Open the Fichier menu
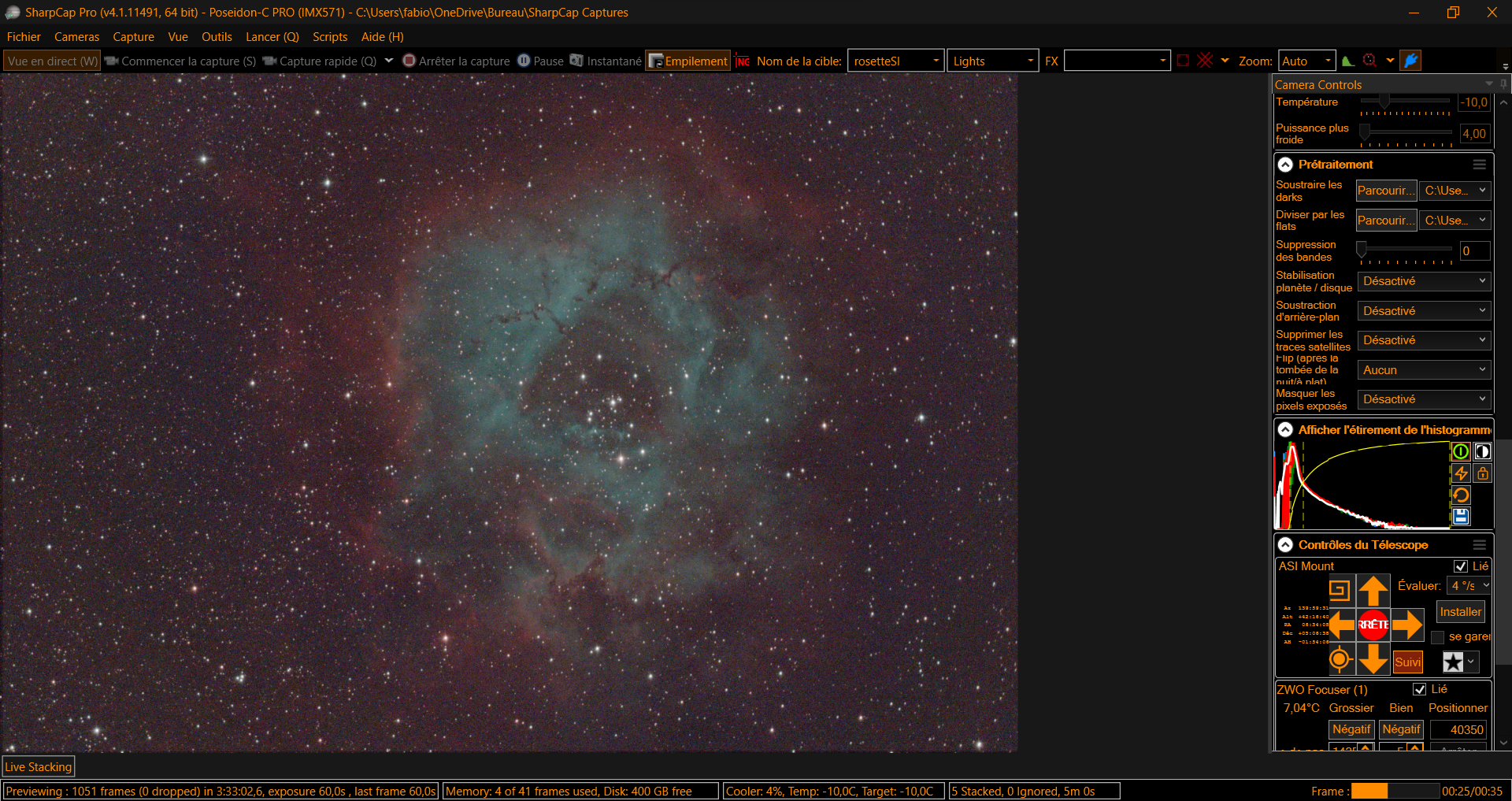This screenshot has height=801, width=1512. 24,37
